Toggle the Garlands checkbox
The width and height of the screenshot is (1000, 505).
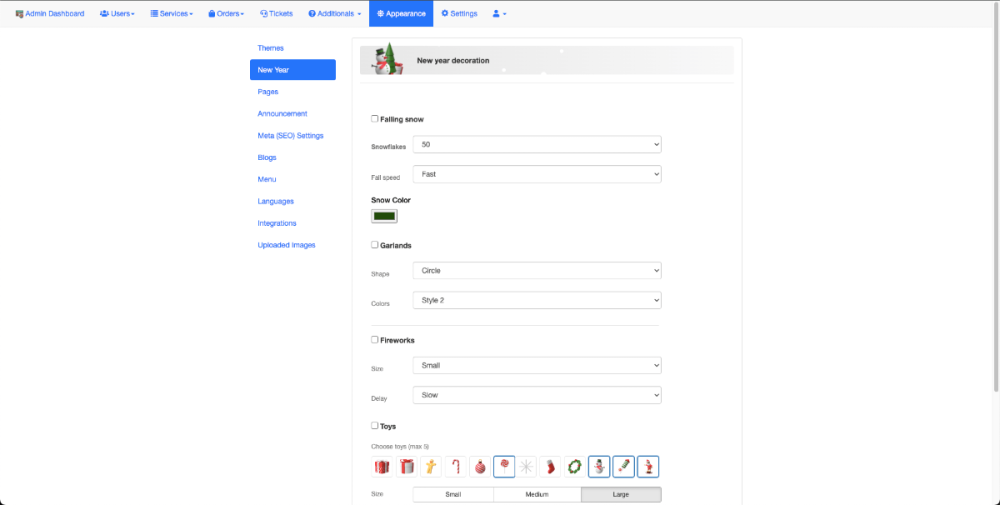pyautogui.click(x=375, y=244)
